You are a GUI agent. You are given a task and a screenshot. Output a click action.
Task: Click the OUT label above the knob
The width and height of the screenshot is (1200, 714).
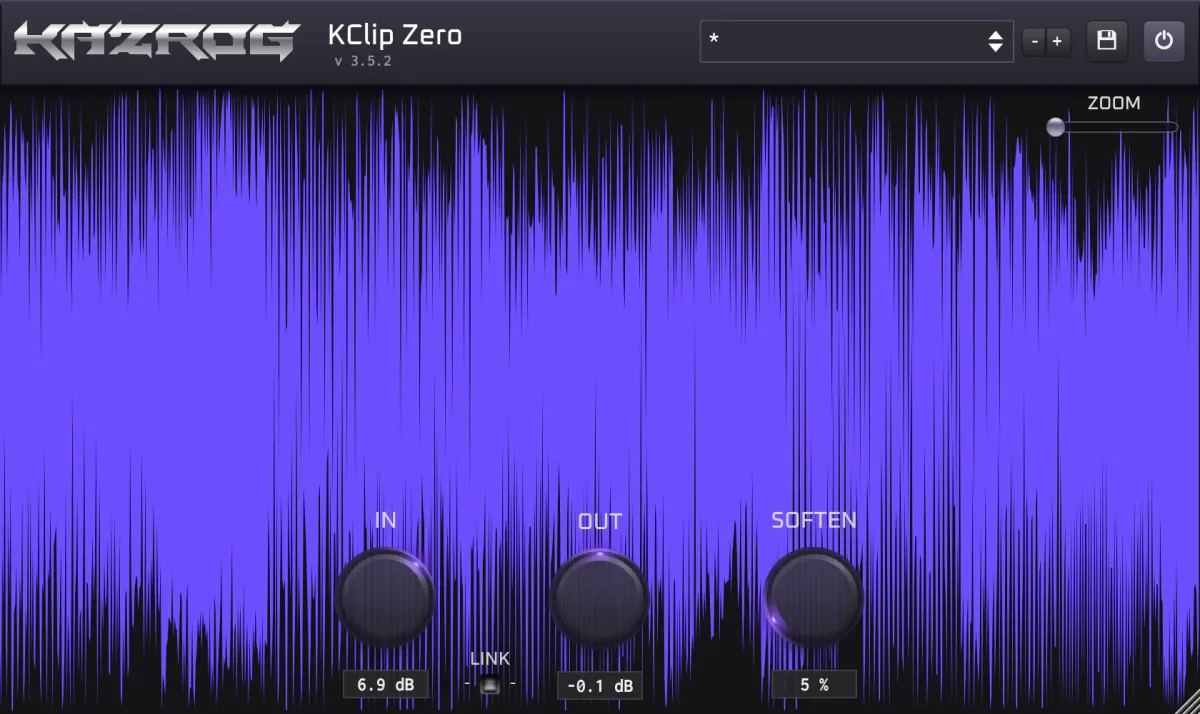[x=600, y=521]
